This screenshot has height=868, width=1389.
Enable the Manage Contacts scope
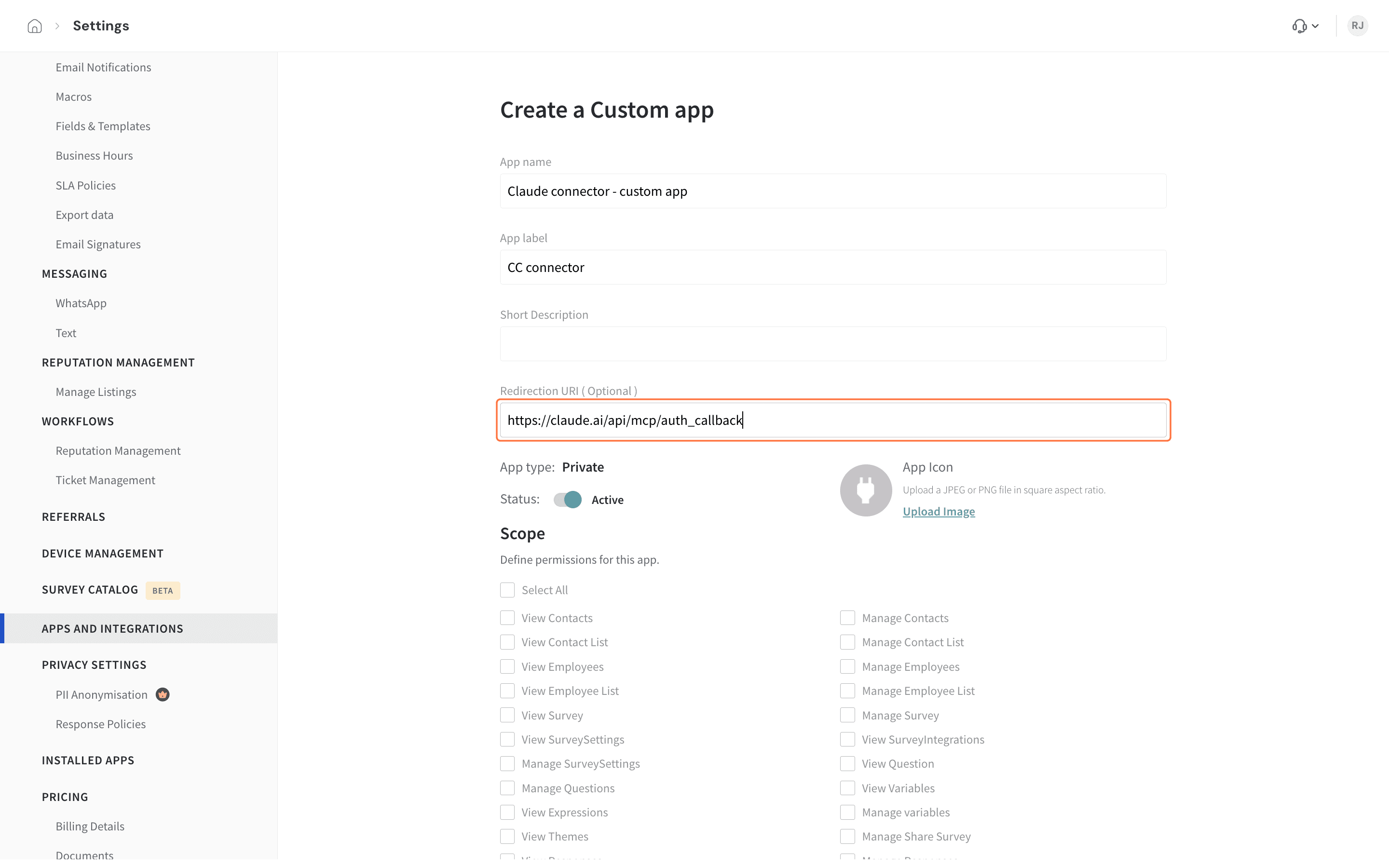(x=847, y=618)
